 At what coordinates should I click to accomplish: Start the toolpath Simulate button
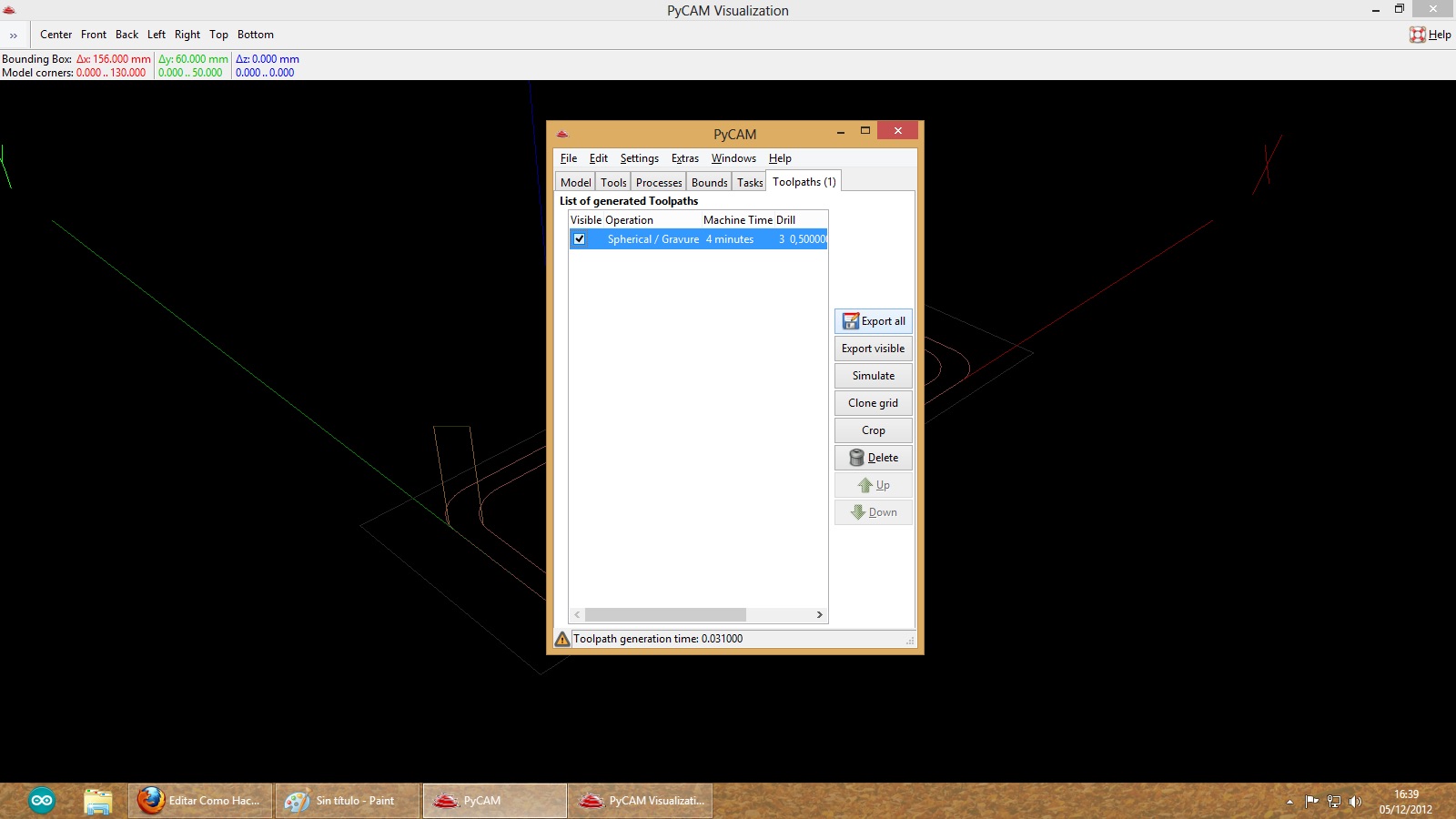(x=874, y=376)
